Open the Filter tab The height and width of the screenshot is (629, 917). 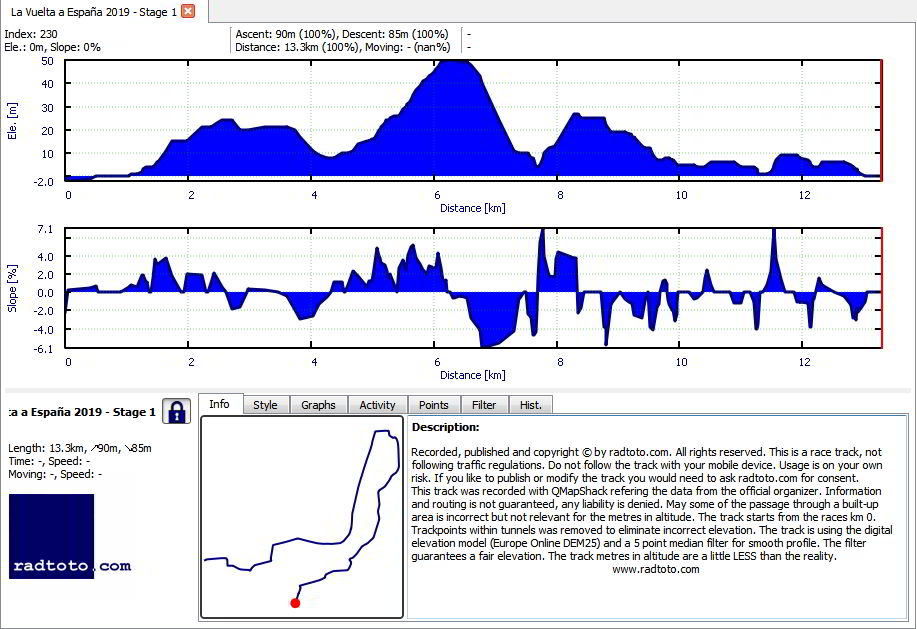pos(484,405)
